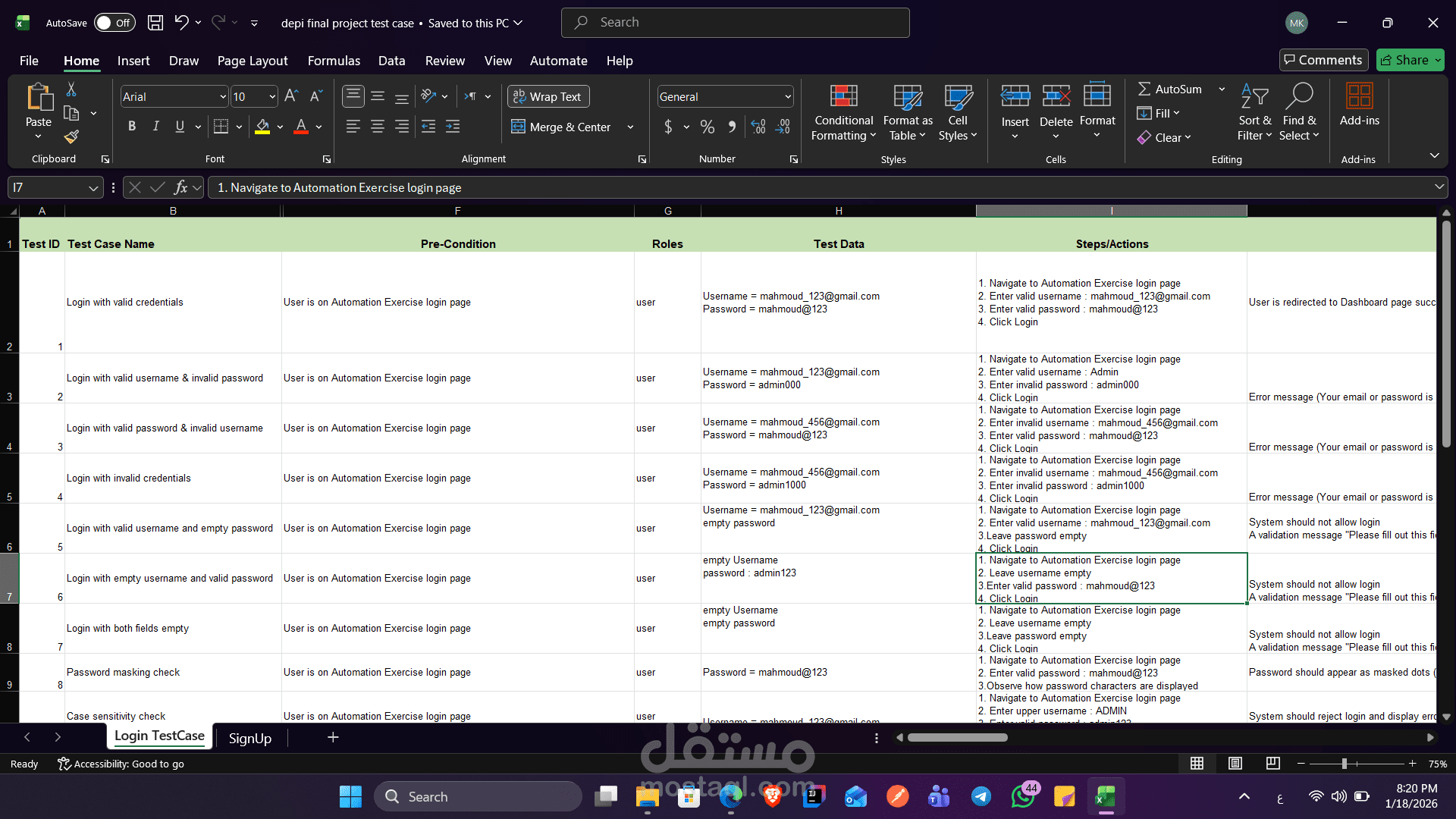
Task: Toggle Bold formatting
Action: 132,127
